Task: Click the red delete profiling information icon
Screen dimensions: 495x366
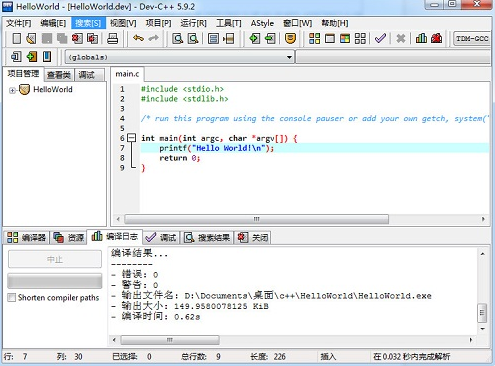Action: (436, 38)
